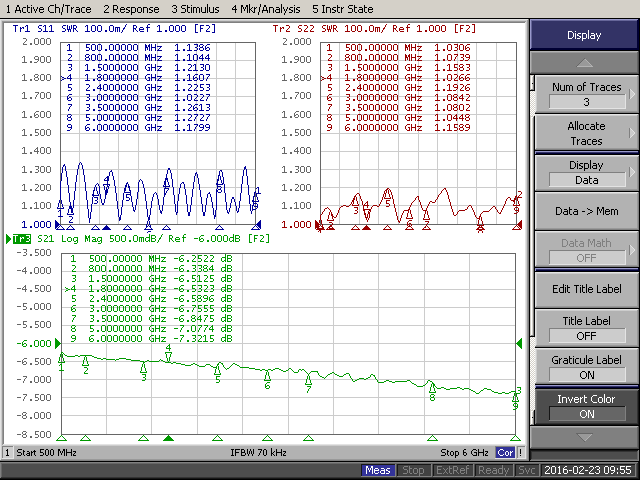Open Data Math OFF submenu
Image resolution: width=640 pixels, height=480 pixels.
click(x=586, y=250)
